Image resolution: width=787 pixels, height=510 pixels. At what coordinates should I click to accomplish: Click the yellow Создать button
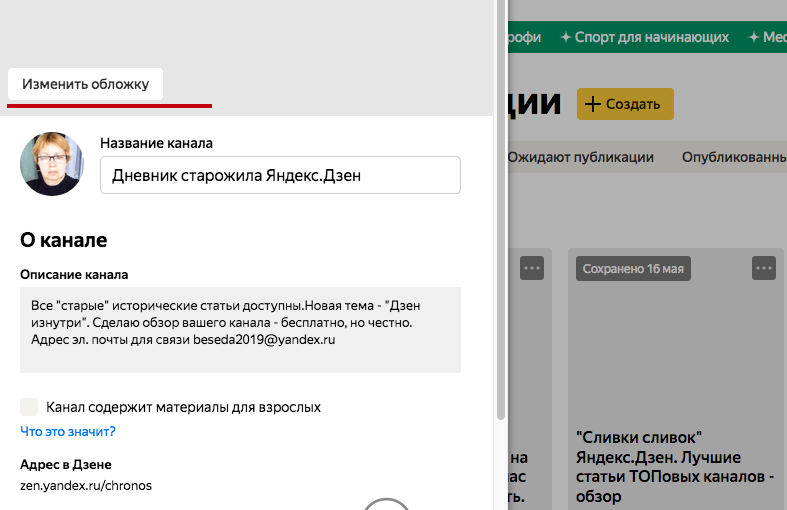625,104
